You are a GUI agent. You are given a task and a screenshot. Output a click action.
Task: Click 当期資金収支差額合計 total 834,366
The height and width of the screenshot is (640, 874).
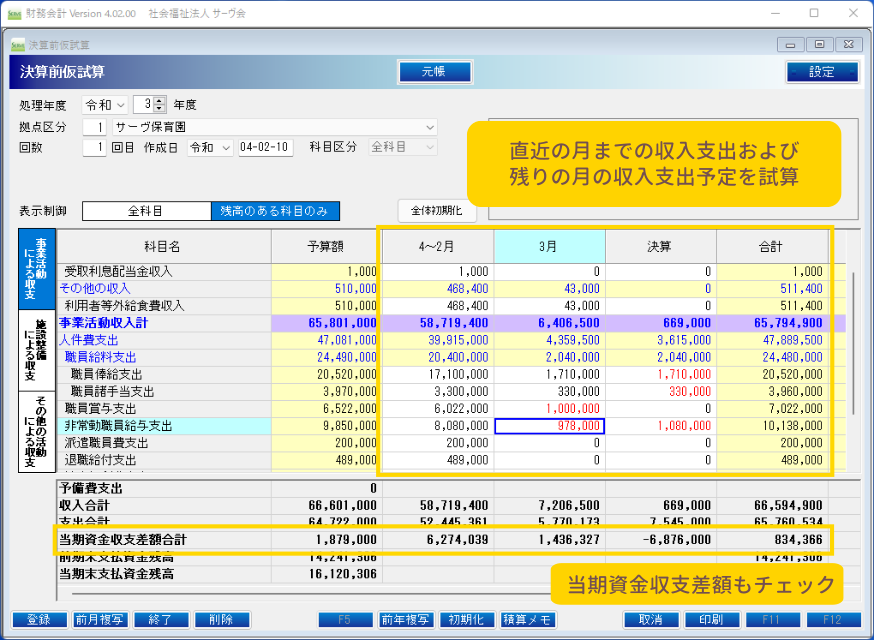click(x=773, y=540)
